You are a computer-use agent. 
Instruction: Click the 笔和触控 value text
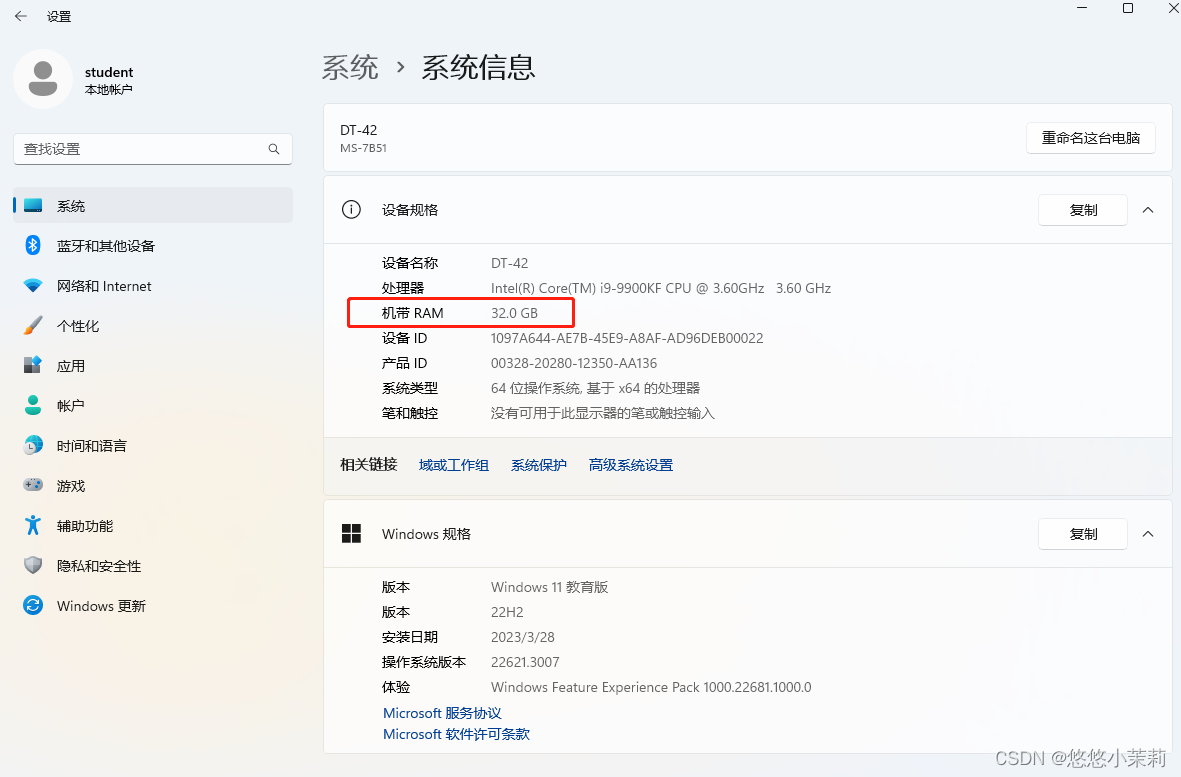(x=603, y=413)
